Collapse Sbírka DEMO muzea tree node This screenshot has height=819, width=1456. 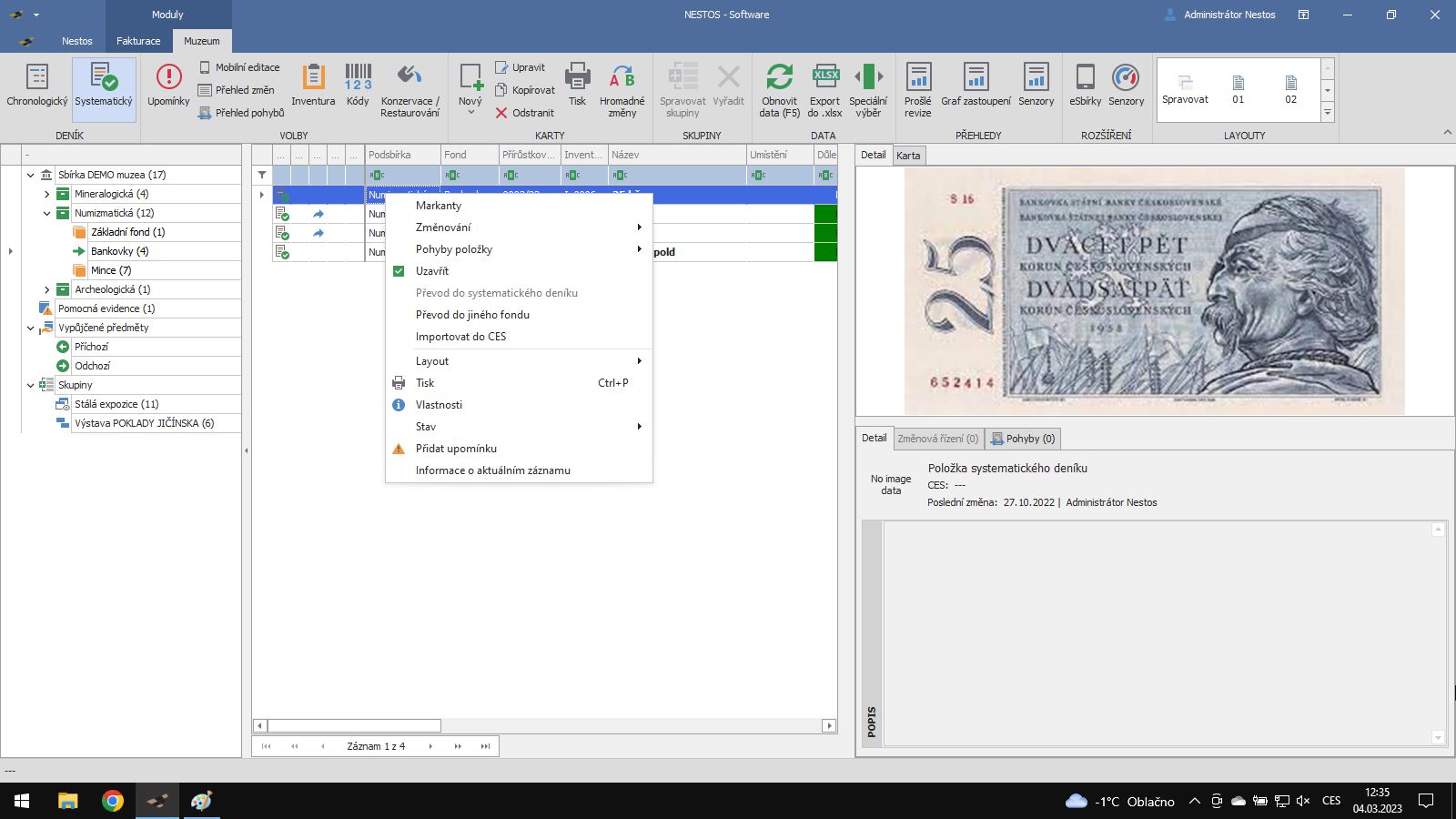[30, 175]
